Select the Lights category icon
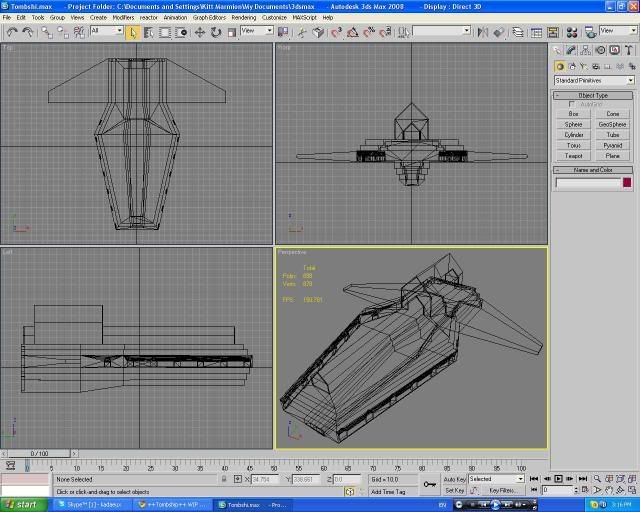640x512 pixels. pyautogui.click(x=586, y=66)
